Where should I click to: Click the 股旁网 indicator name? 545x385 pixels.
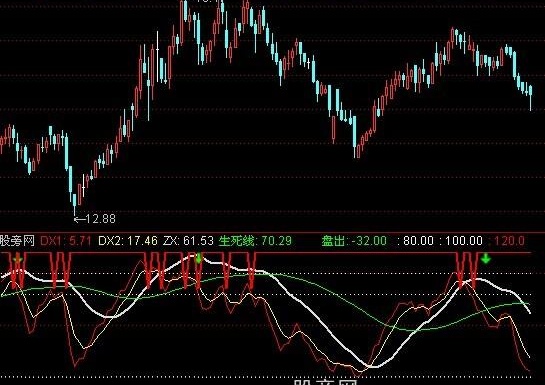(x=17, y=240)
